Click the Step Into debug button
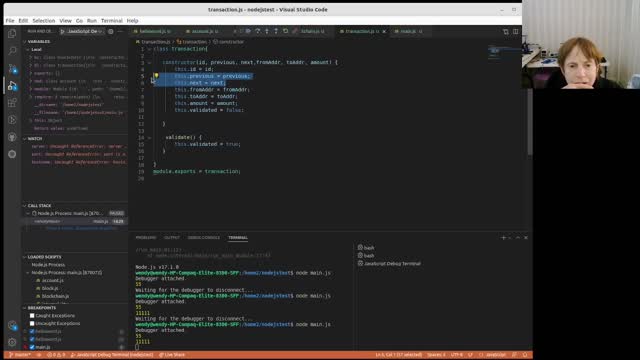The width and height of the screenshot is (640, 360). pos(267,31)
